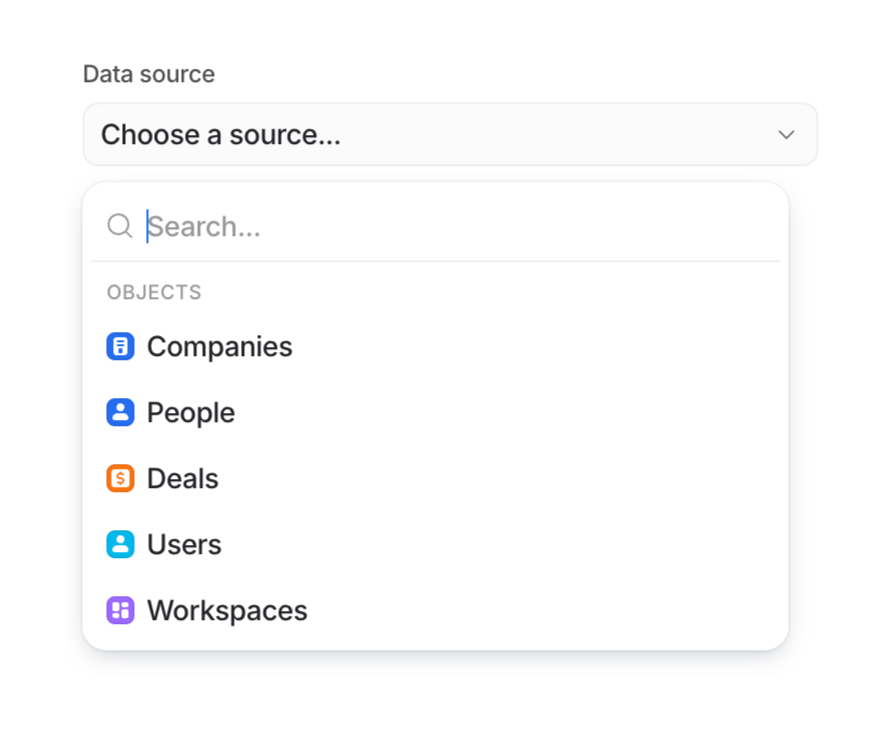Screen dimensions: 883x740
Task: Click the People person icon
Action: (x=119, y=412)
